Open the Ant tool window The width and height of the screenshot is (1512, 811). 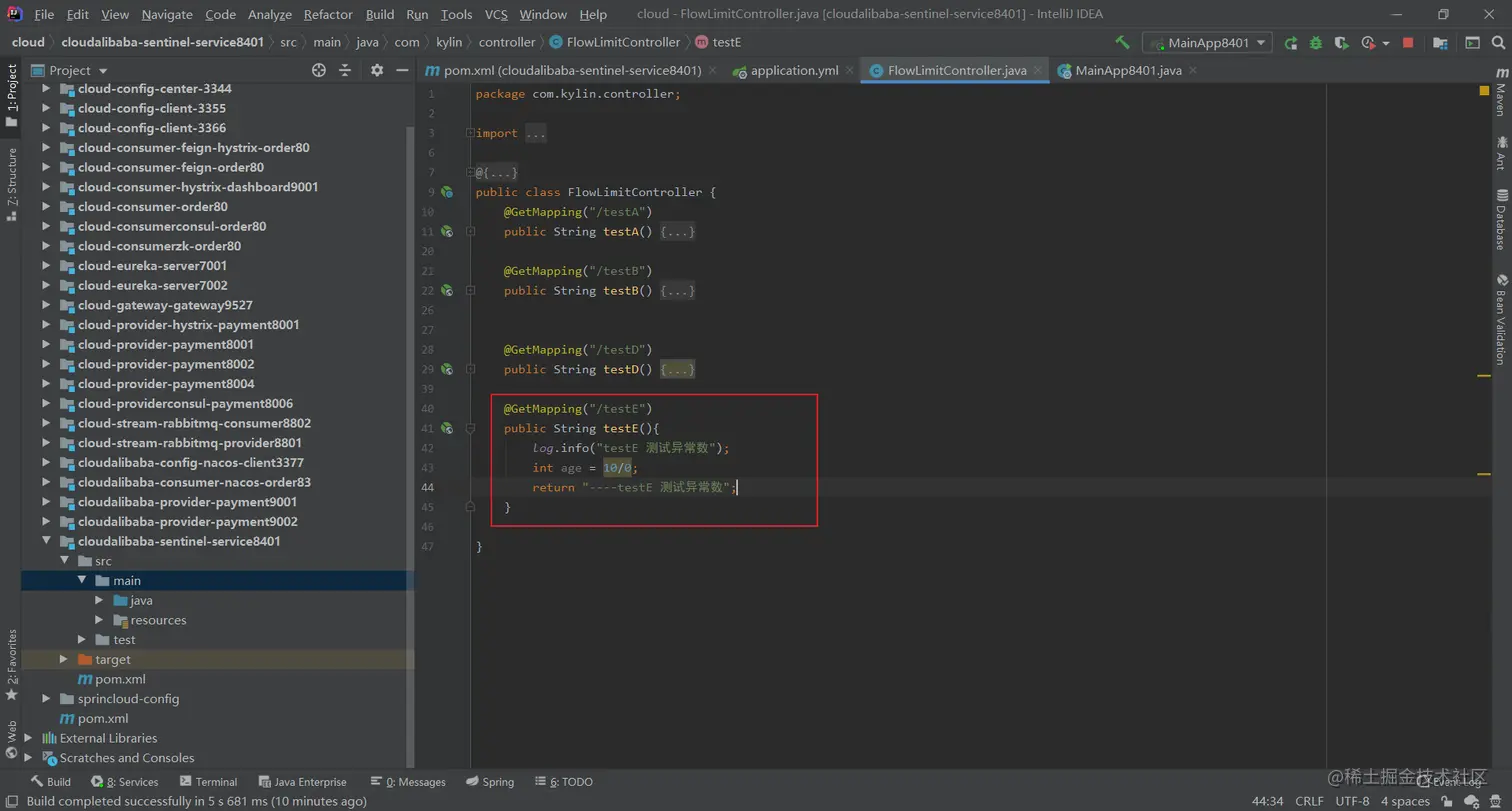(x=1501, y=151)
